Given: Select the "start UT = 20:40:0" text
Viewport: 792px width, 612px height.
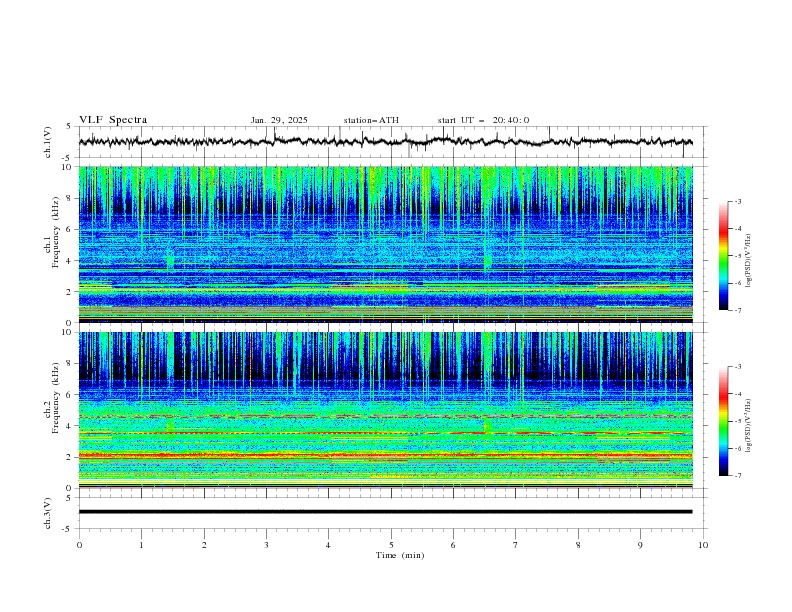Looking at the screenshot, I should 483,120.
